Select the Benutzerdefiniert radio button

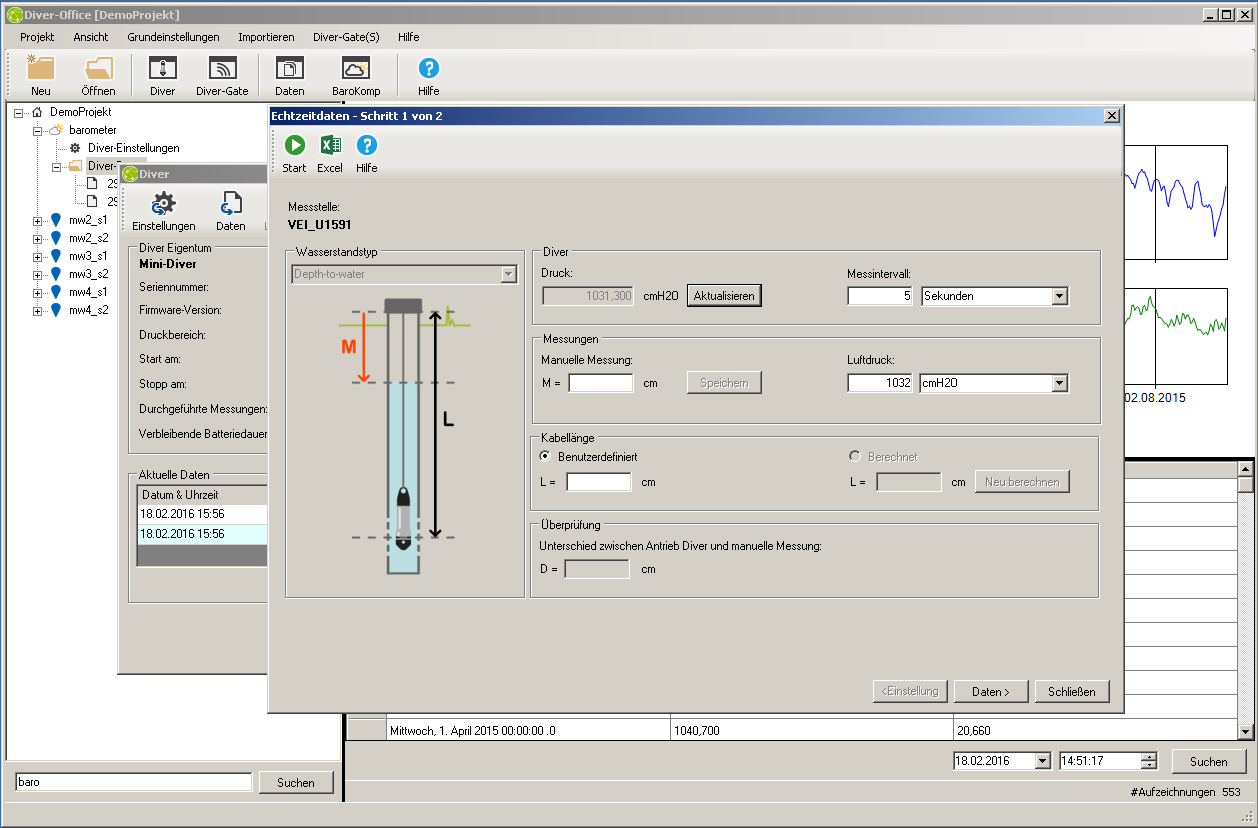tap(545, 456)
